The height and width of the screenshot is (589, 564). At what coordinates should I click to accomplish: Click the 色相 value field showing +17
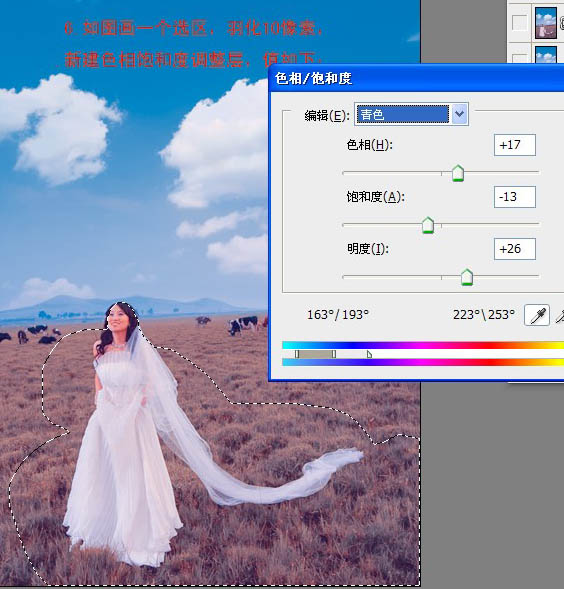point(515,145)
